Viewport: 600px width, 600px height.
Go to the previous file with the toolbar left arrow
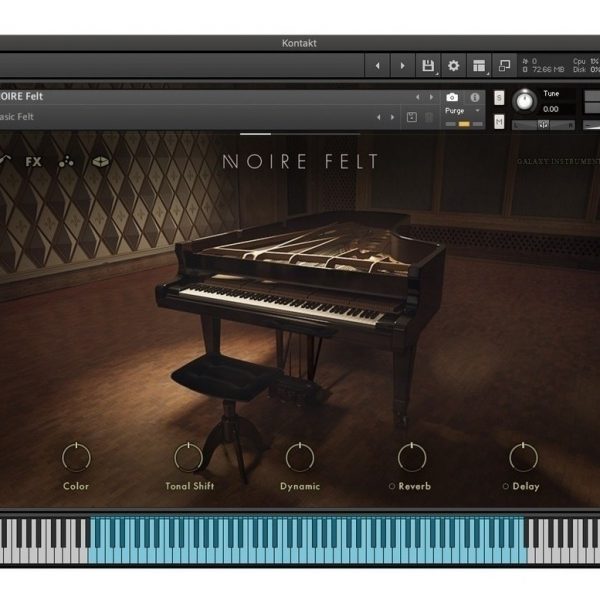(377, 66)
